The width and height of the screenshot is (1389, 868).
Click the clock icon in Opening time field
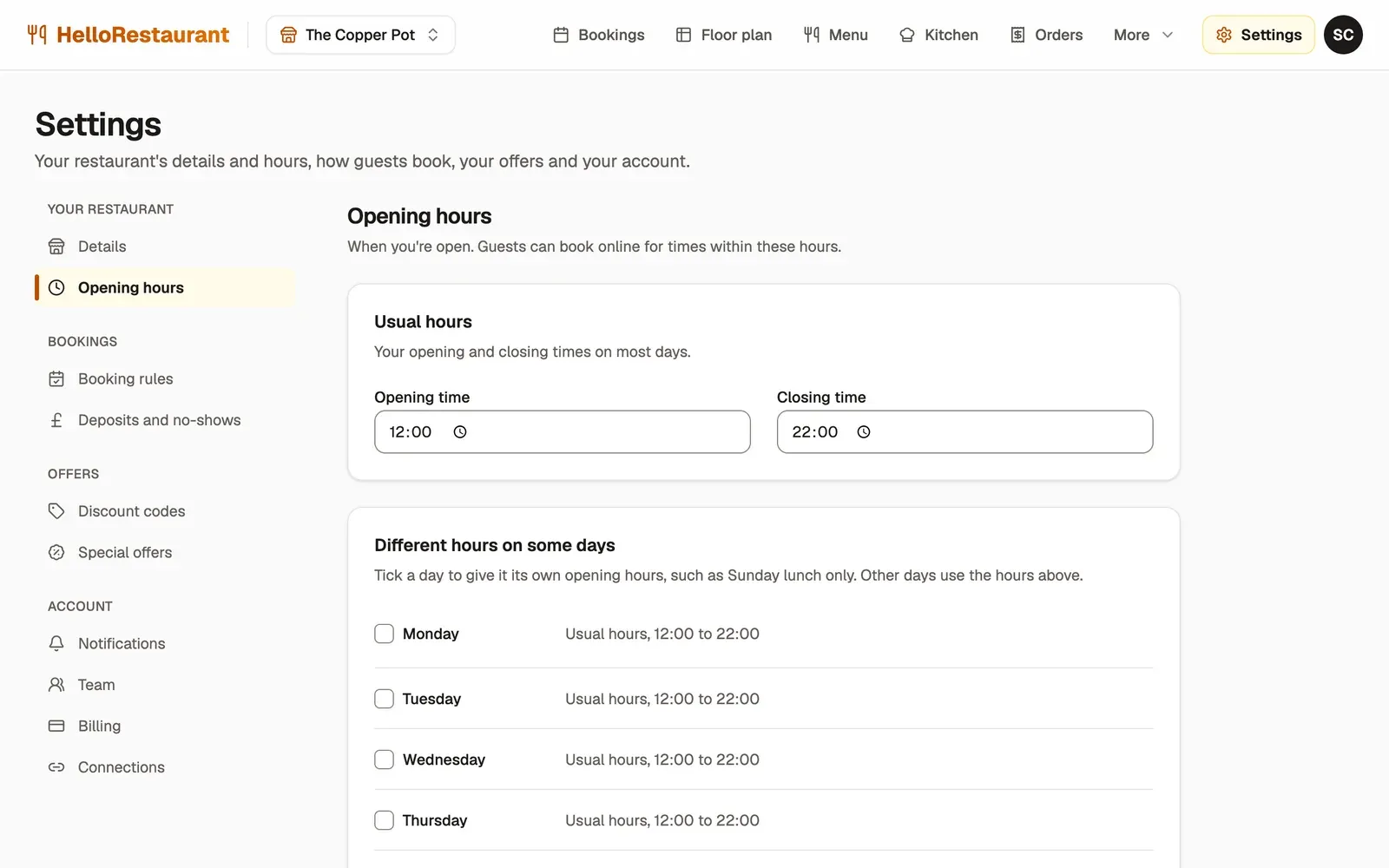click(460, 432)
